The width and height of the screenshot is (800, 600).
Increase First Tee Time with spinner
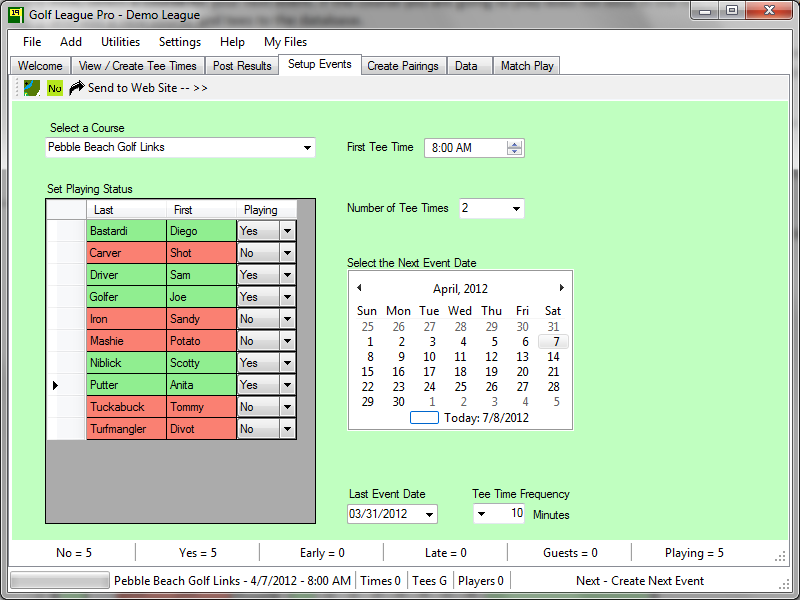[514, 144]
